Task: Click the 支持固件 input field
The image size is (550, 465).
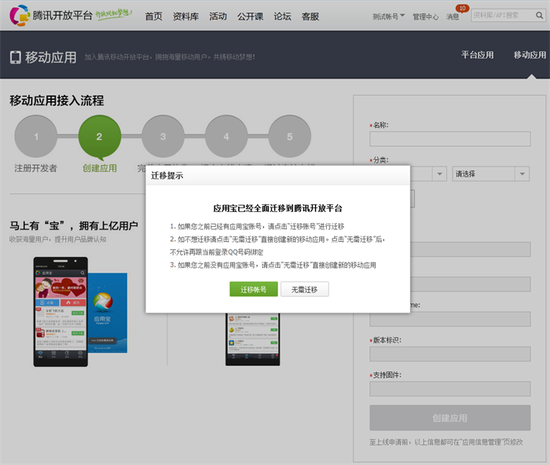Action: tap(450, 389)
